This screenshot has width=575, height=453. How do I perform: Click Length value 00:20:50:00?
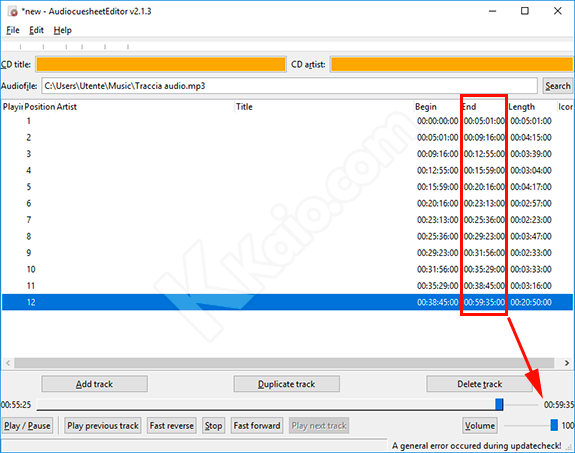click(531, 302)
